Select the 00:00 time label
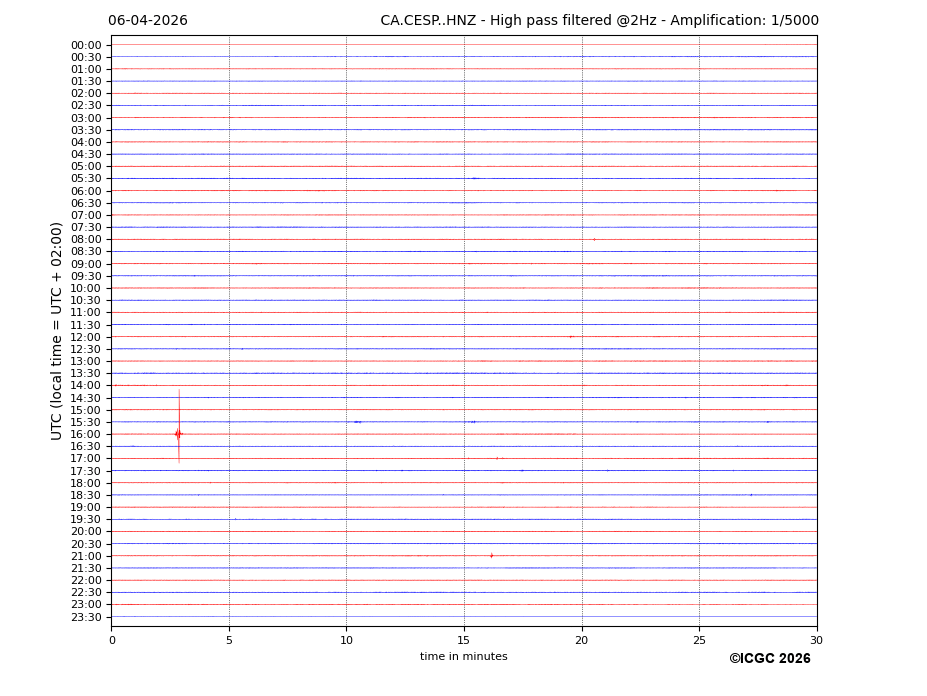Viewport: 927px width, 696px height. click(86, 45)
